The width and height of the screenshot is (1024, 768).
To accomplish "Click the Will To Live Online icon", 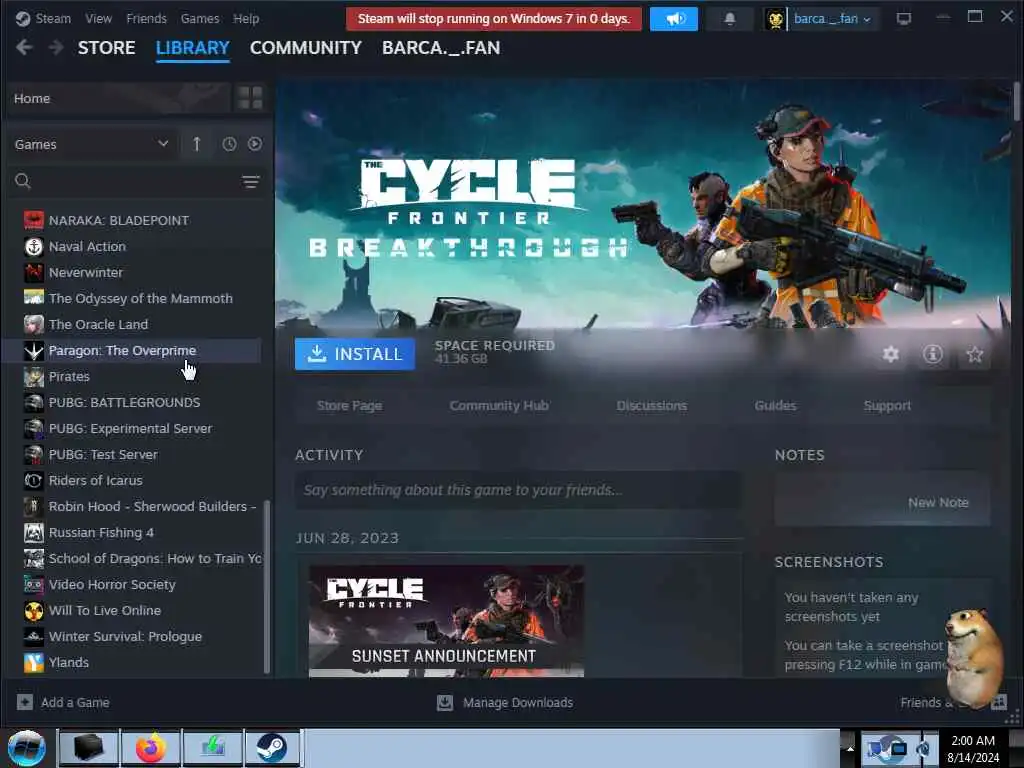I will tap(34, 610).
